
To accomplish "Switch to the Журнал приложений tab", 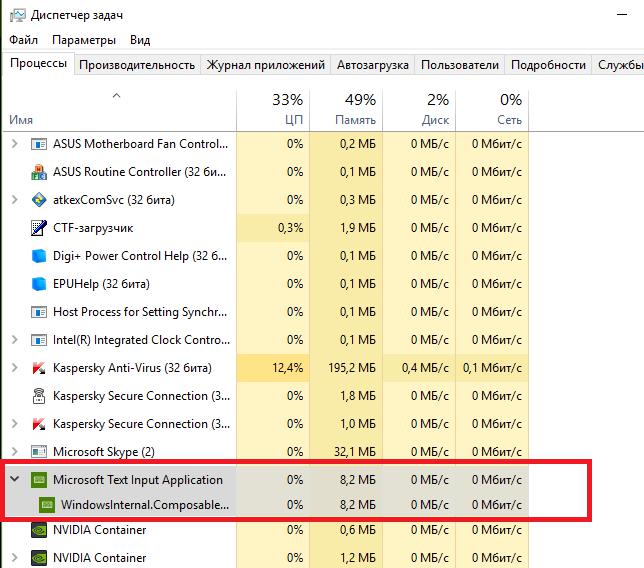I will coord(265,65).
